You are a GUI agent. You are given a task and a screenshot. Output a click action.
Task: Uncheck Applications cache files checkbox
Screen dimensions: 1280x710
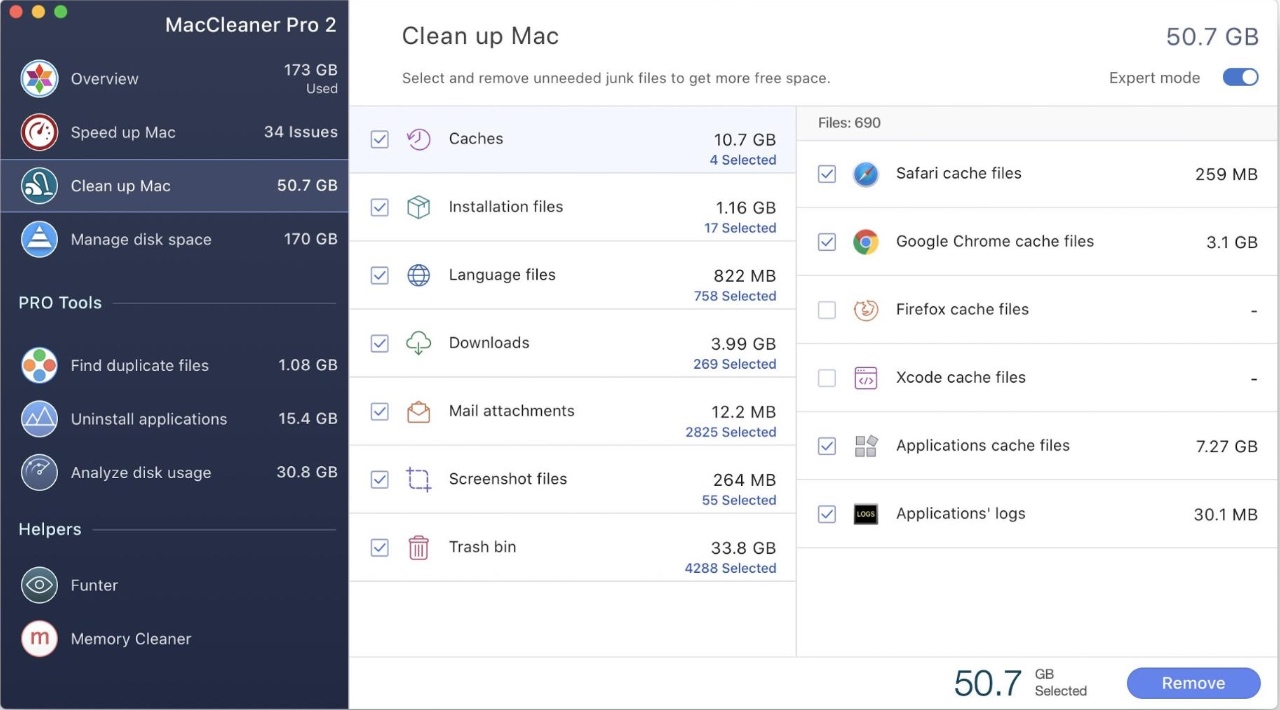click(827, 446)
